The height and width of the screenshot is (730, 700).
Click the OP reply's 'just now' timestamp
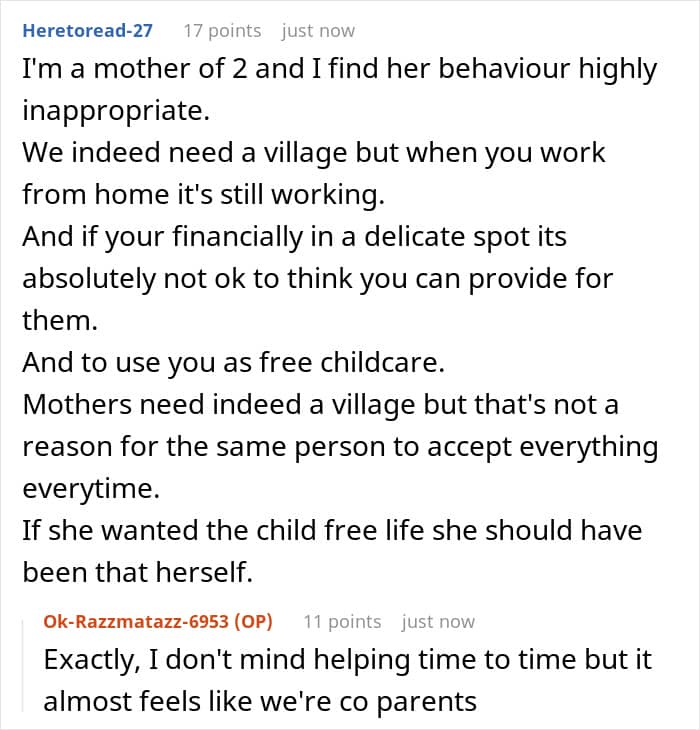(438, 621)
